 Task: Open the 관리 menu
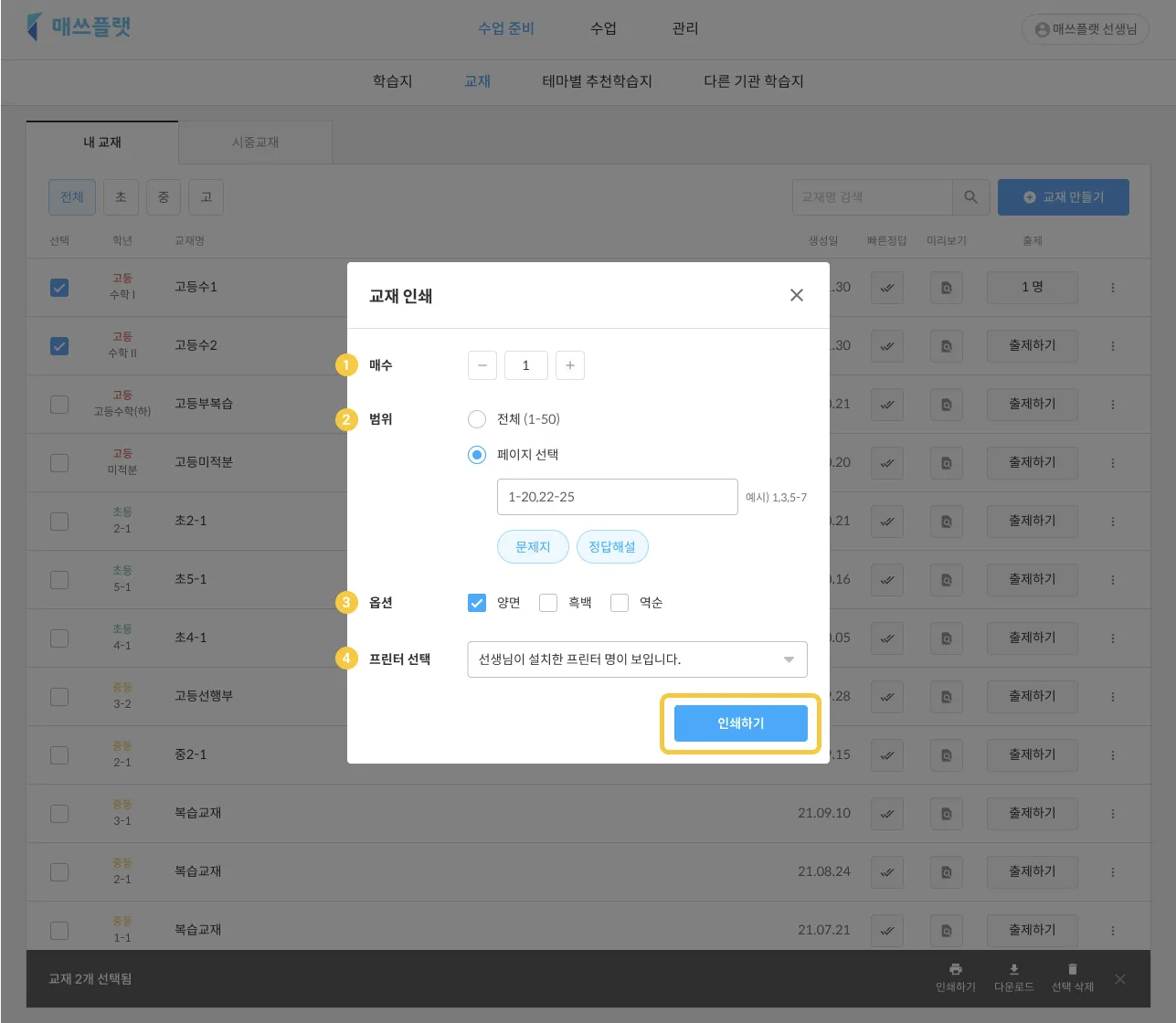pos(685,28)
